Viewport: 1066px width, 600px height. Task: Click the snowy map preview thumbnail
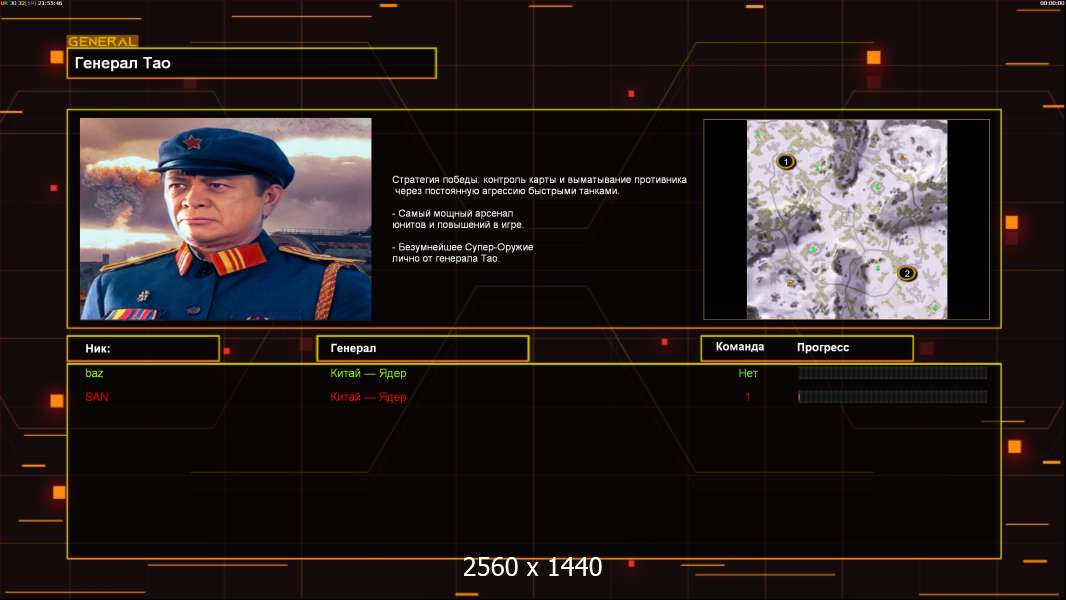[846, 219]
